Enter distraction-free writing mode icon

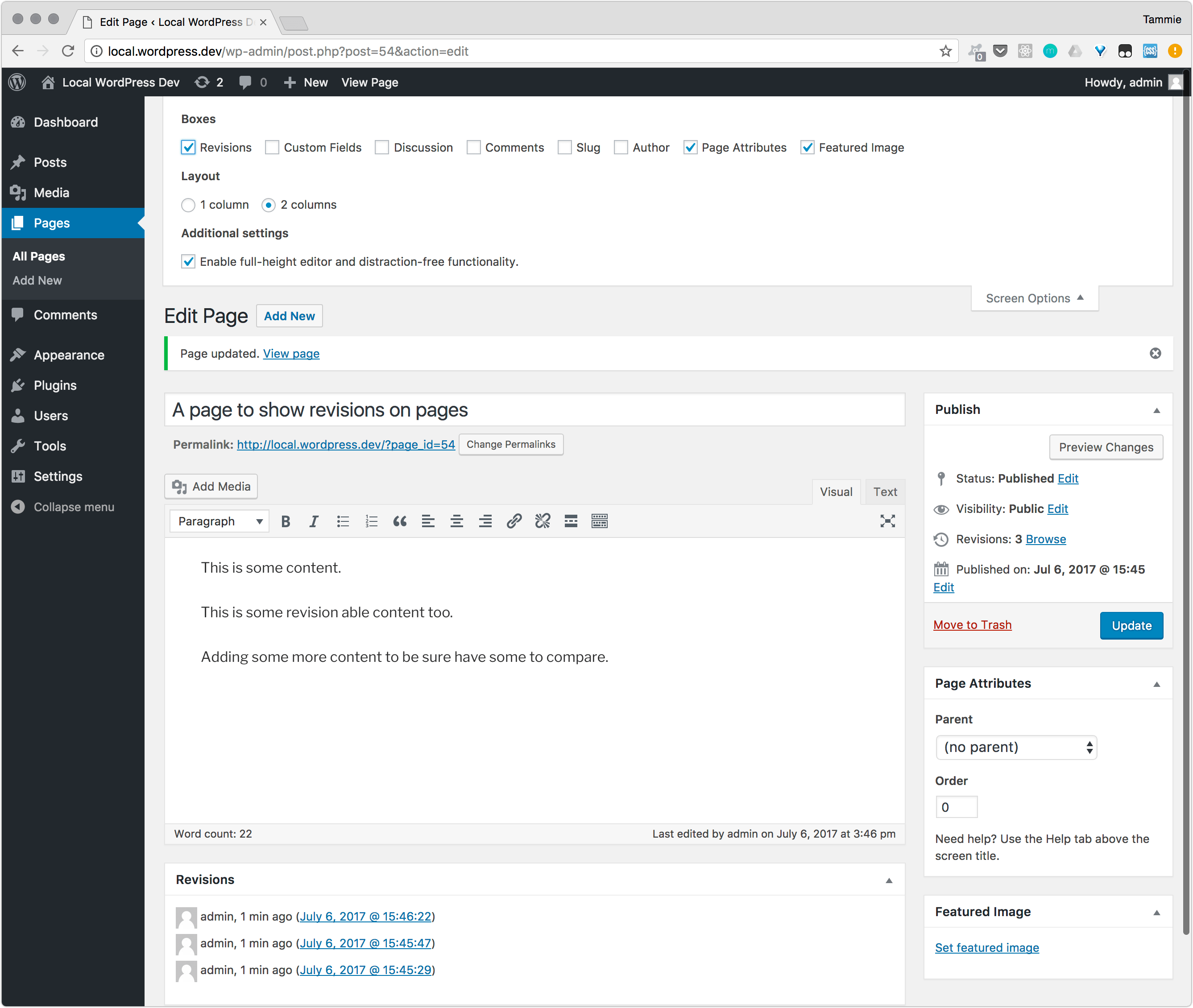887,521
